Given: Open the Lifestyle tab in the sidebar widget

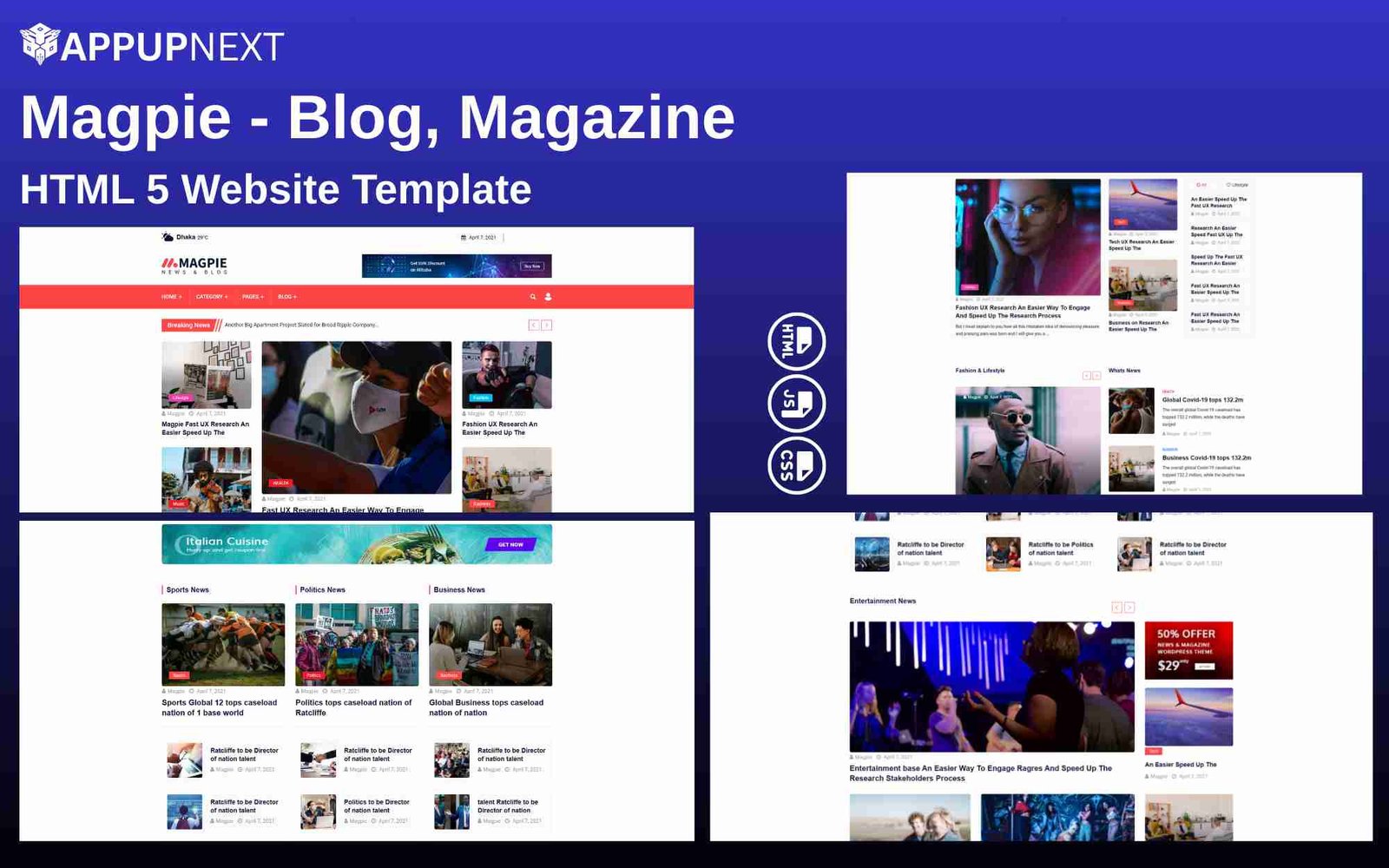Looking at the screenshot, I should click(1236, 184).
